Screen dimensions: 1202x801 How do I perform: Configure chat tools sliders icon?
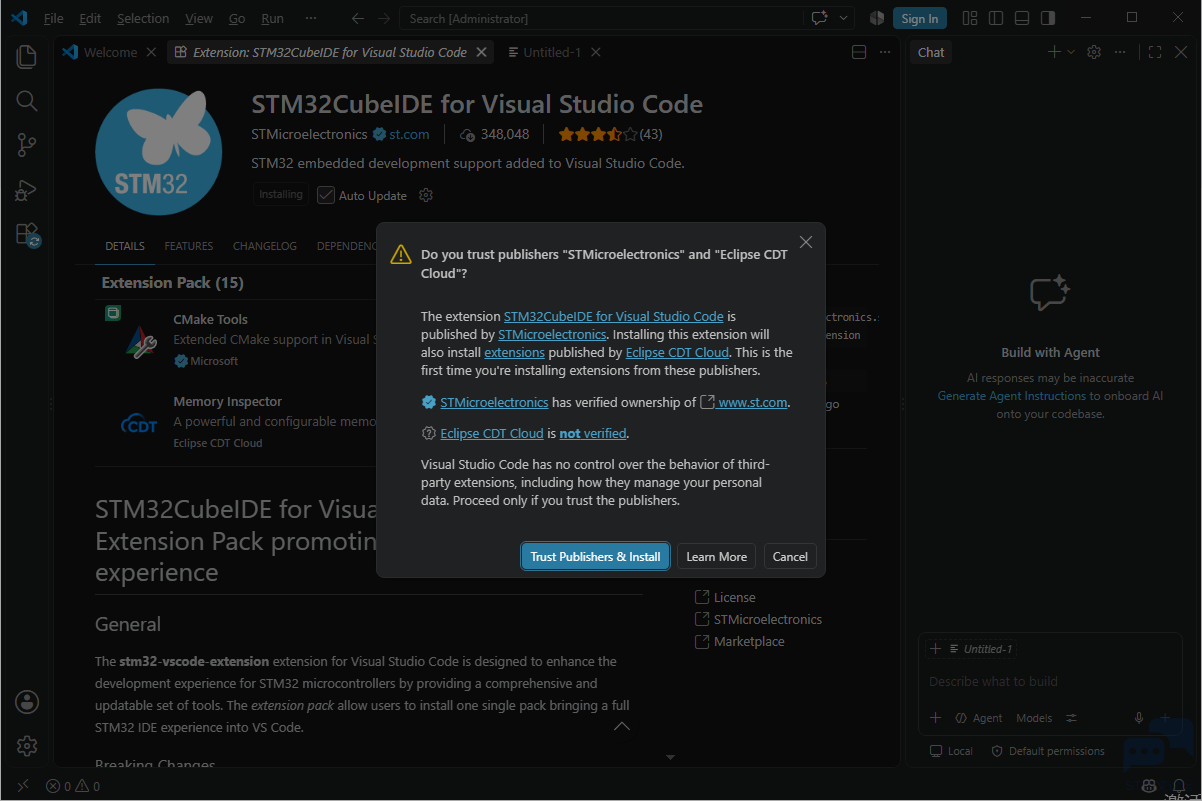[x=1072, y=718]
